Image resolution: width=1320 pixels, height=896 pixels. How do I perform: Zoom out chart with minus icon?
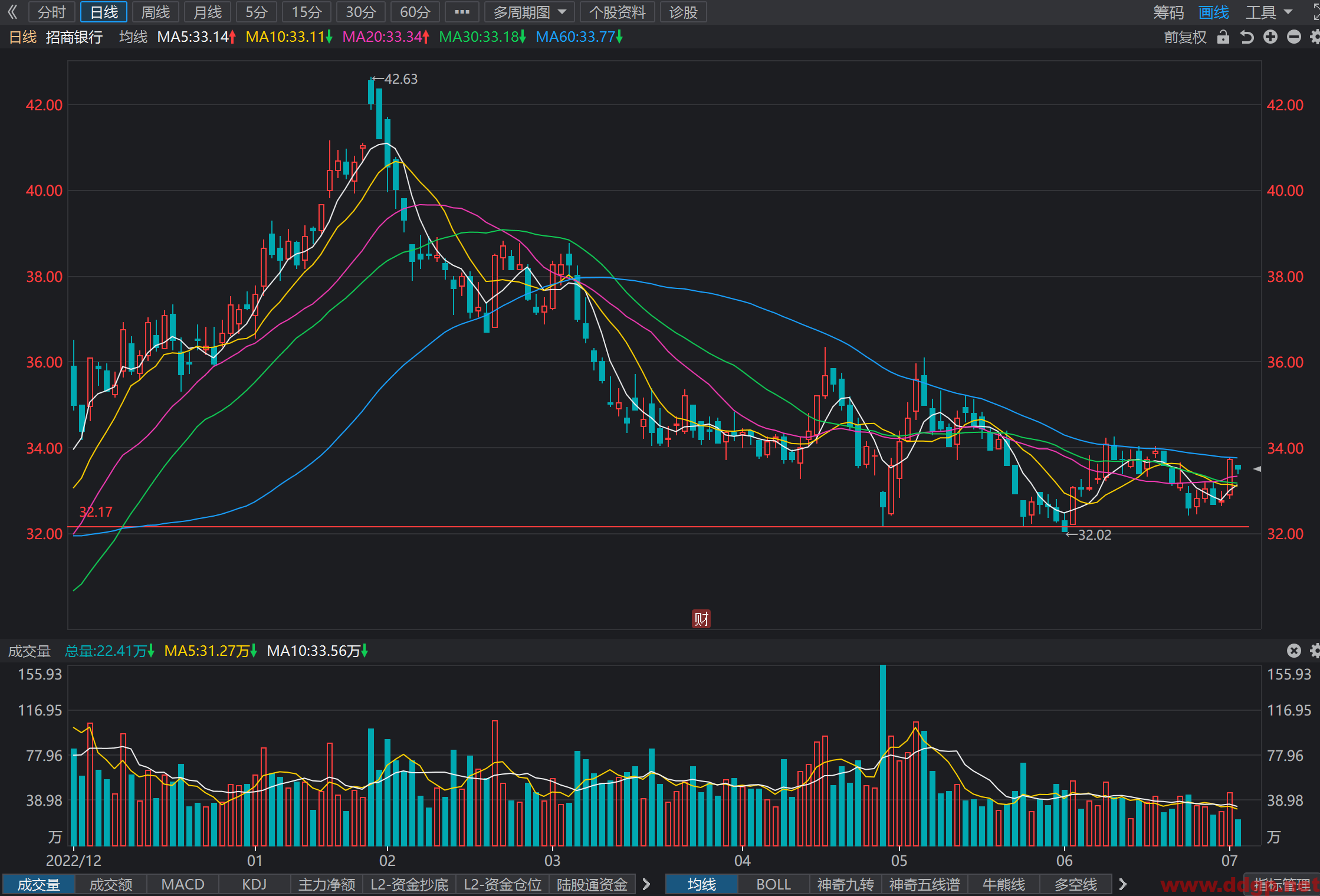pos(1293,37)
